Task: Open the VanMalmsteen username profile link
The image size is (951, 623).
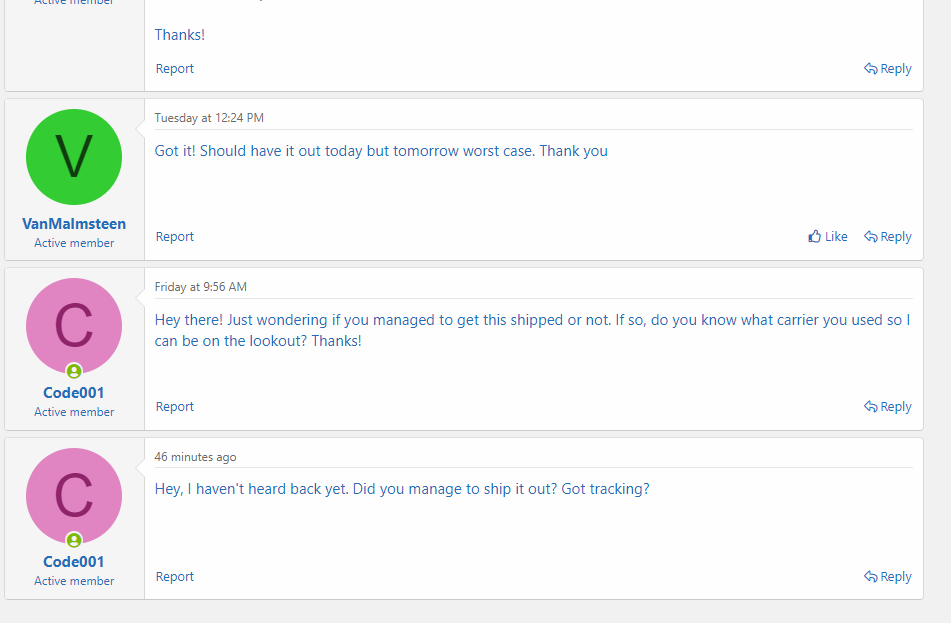Action: click(74, 224)
